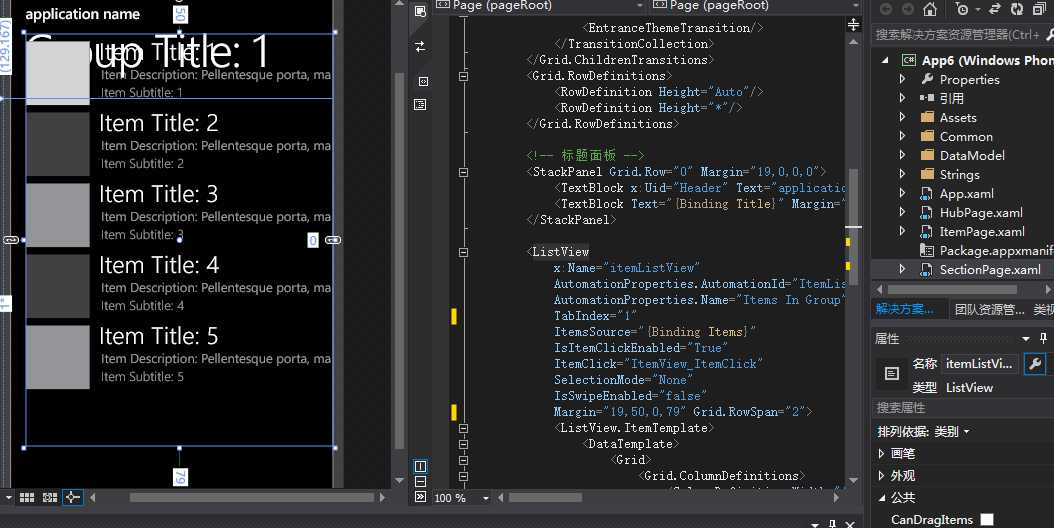Image resolution: width=1054 pixels, height=528 pixels.
Task: Click the vertical split layout icon
Action: coord(420,466)
